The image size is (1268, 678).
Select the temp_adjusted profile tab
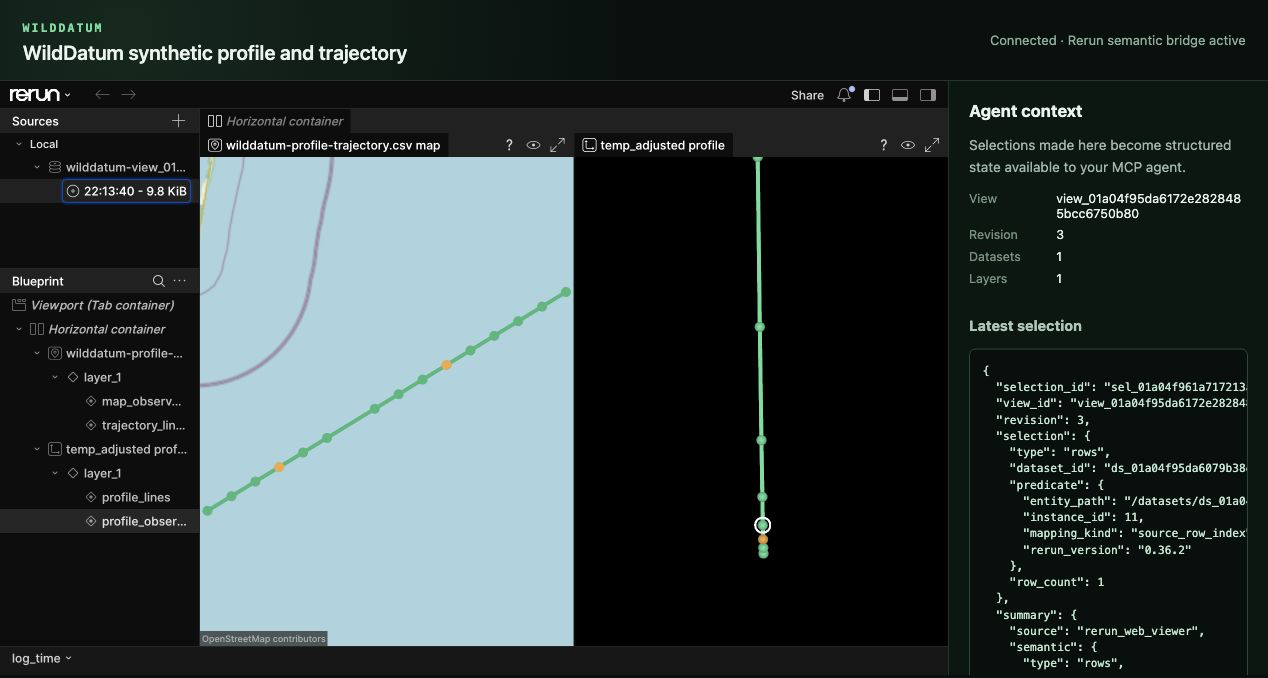(x=653, y=145)
